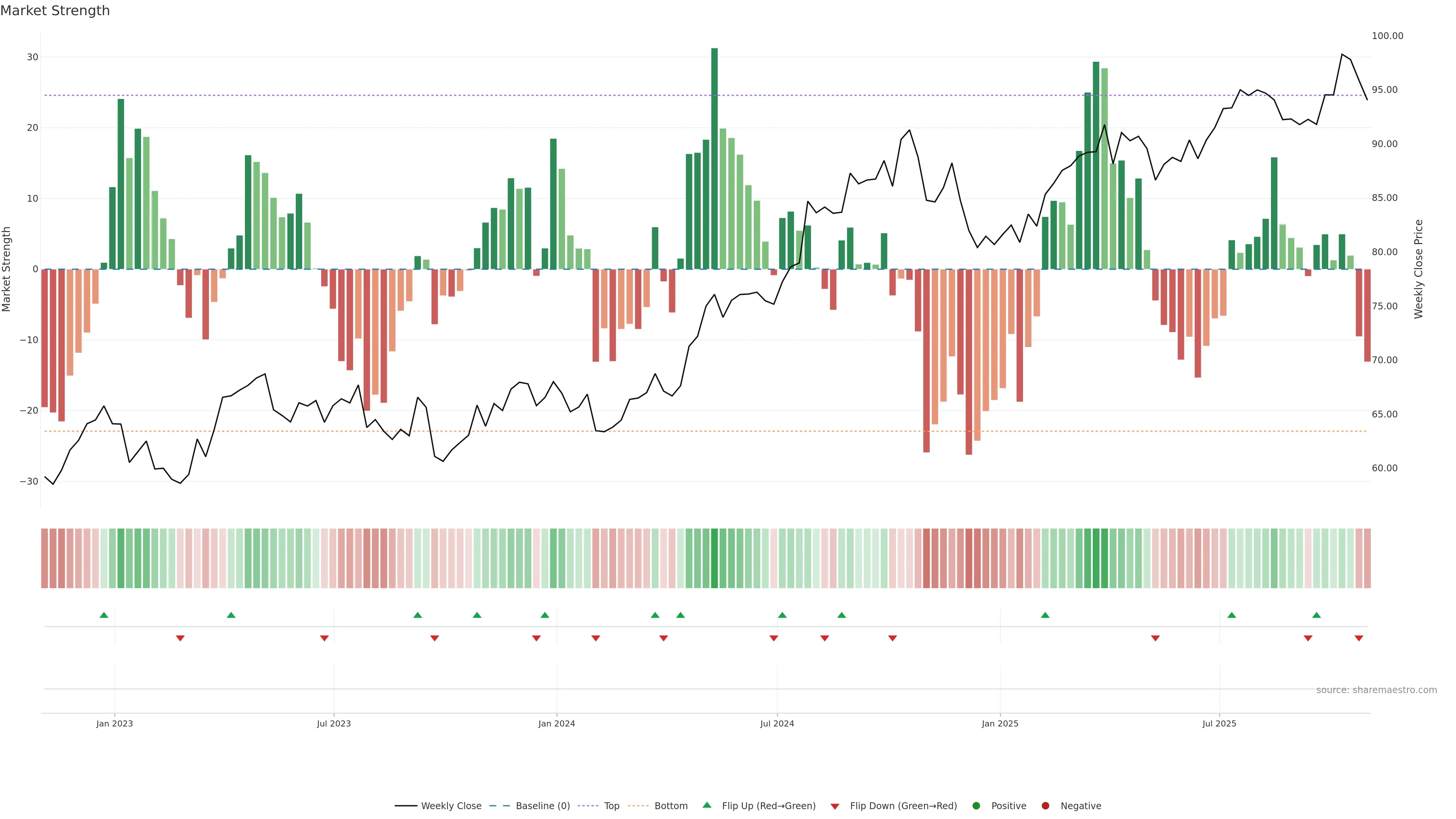The width and height of the screenshot is (1456, 819).
Task: Click flip-up triangle right after Jan 2025
Action: [1045, 615]
